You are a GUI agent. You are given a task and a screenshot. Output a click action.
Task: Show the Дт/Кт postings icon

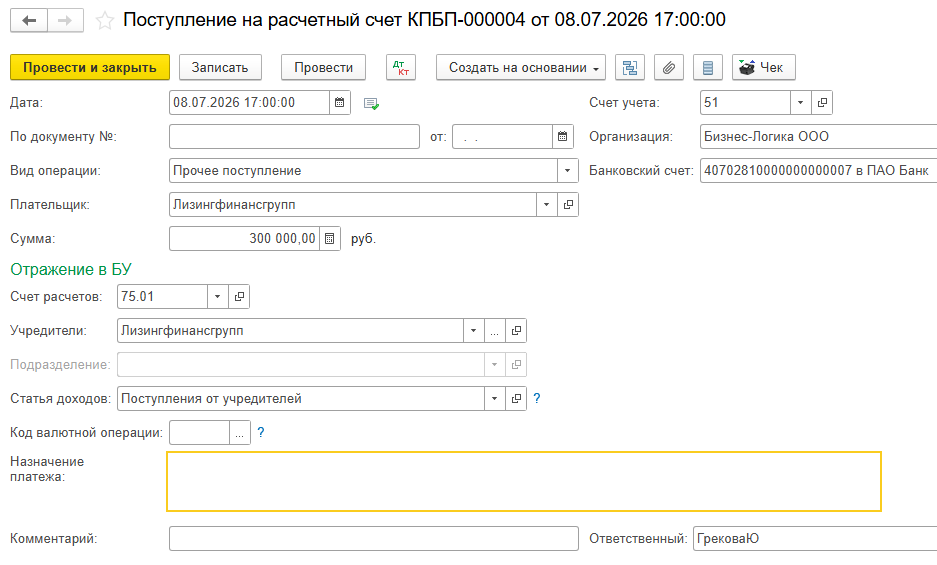coord(401,68)
